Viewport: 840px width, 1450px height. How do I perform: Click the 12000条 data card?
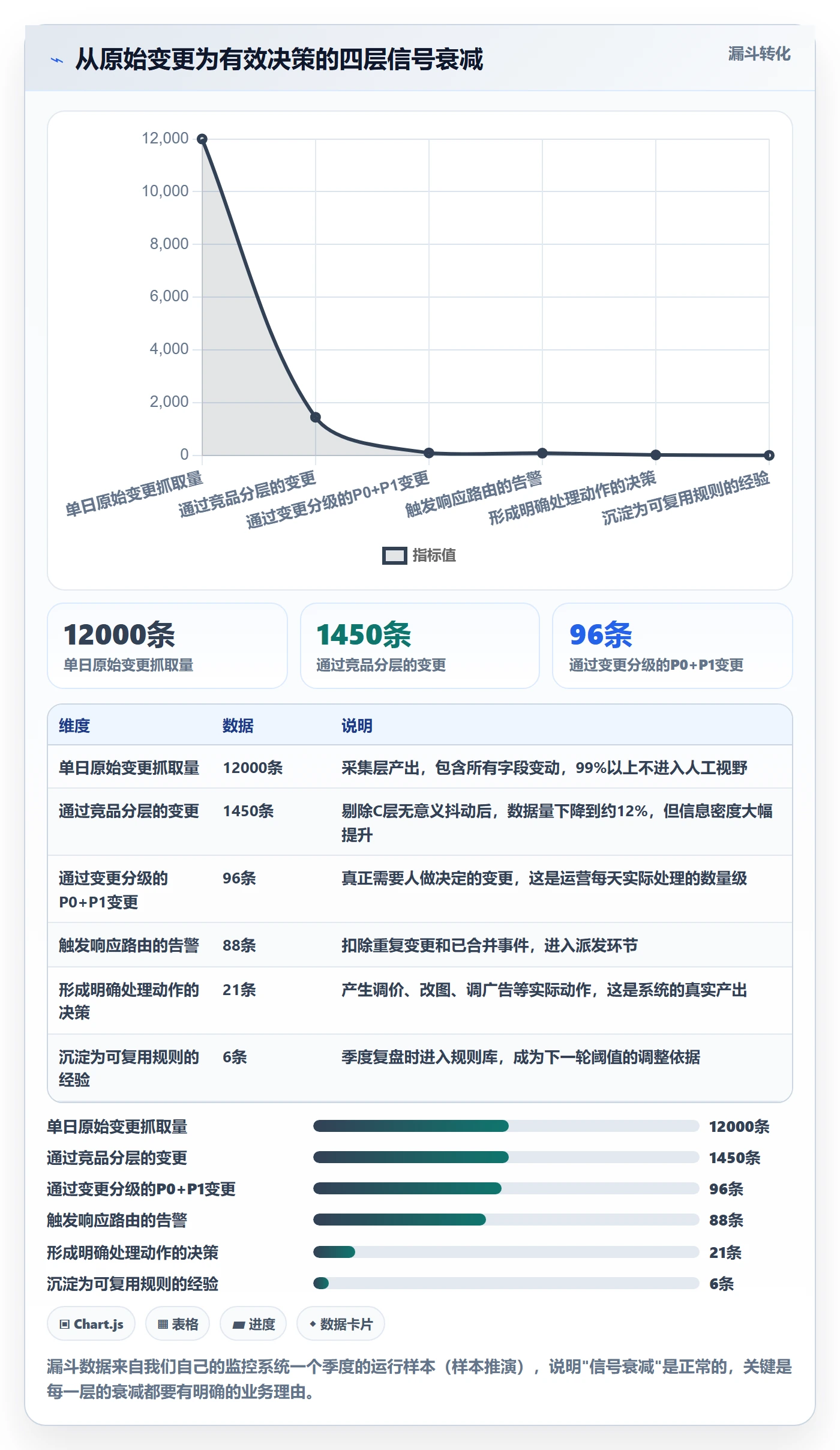(x=167, y=646)
